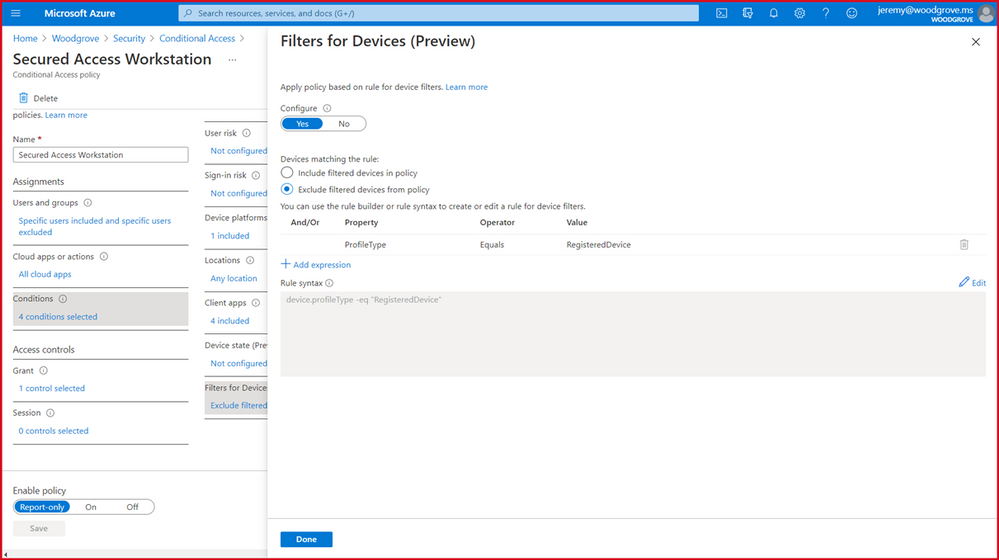
Task: Click the policy Name input field
Action: click(100, 155)
